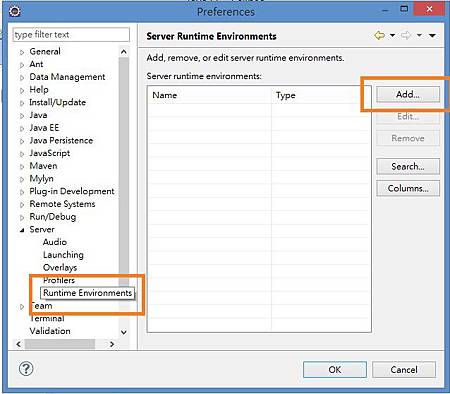Expand the Data Management node
The width and height of the screenshot is (450, 394).
[x=22, y=78]
